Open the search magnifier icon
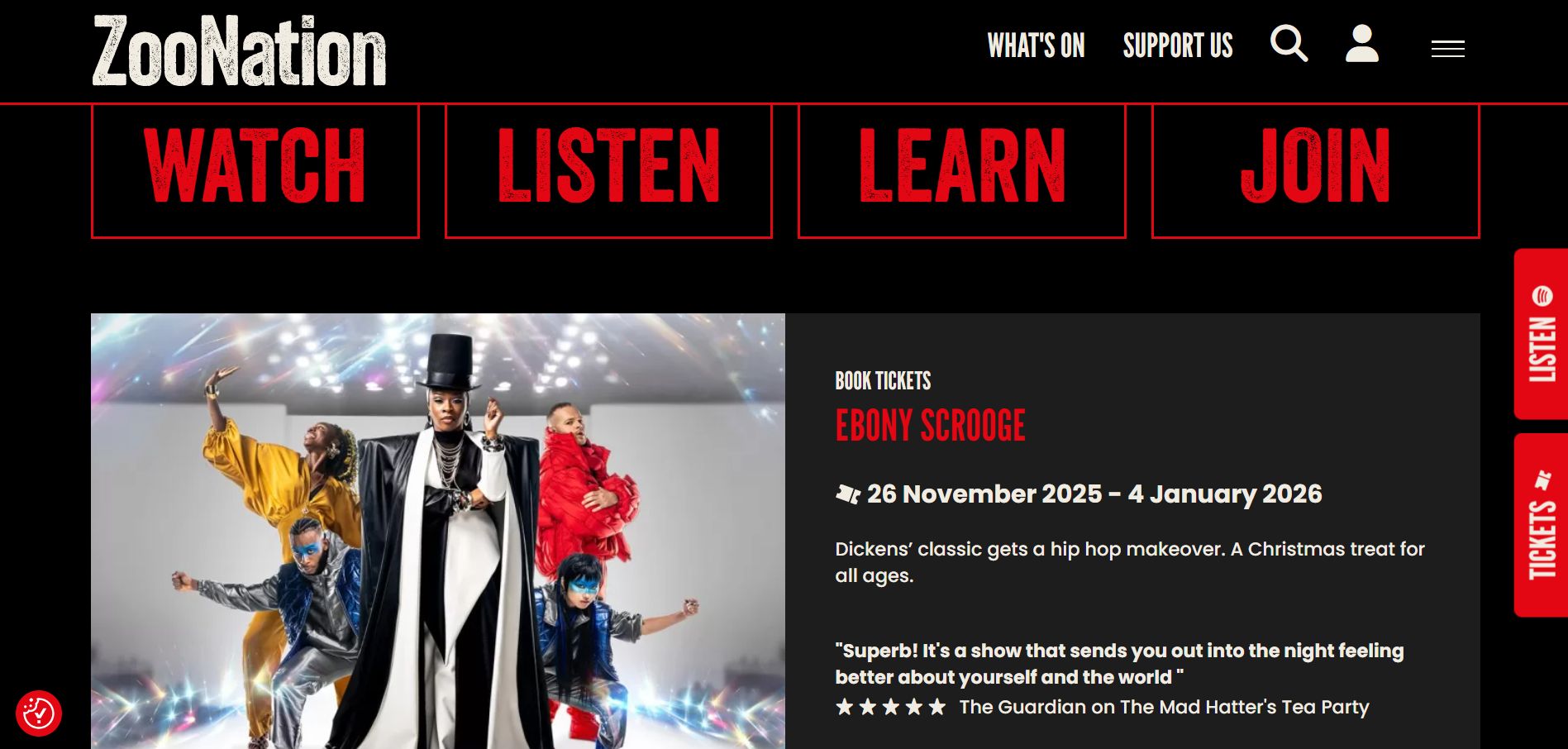The height and width of the screenshot is (749, 1568). tap(1289, 44)
